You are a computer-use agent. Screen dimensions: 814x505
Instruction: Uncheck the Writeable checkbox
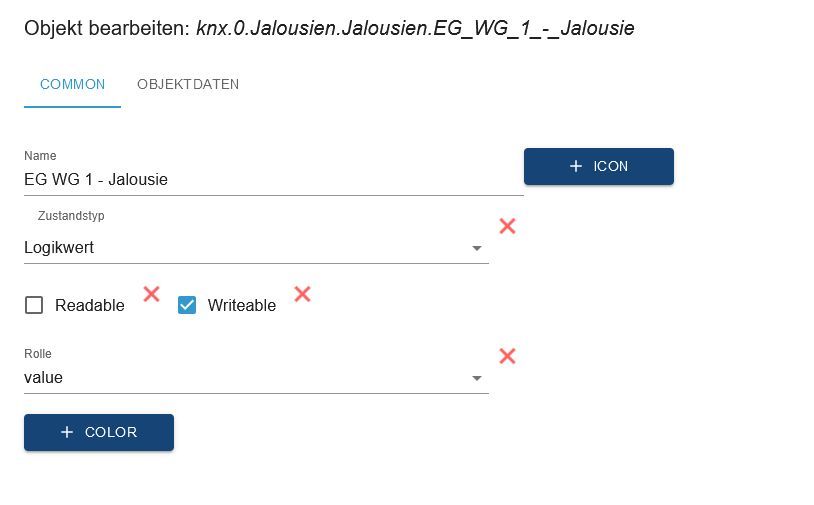tap(187, 305)
